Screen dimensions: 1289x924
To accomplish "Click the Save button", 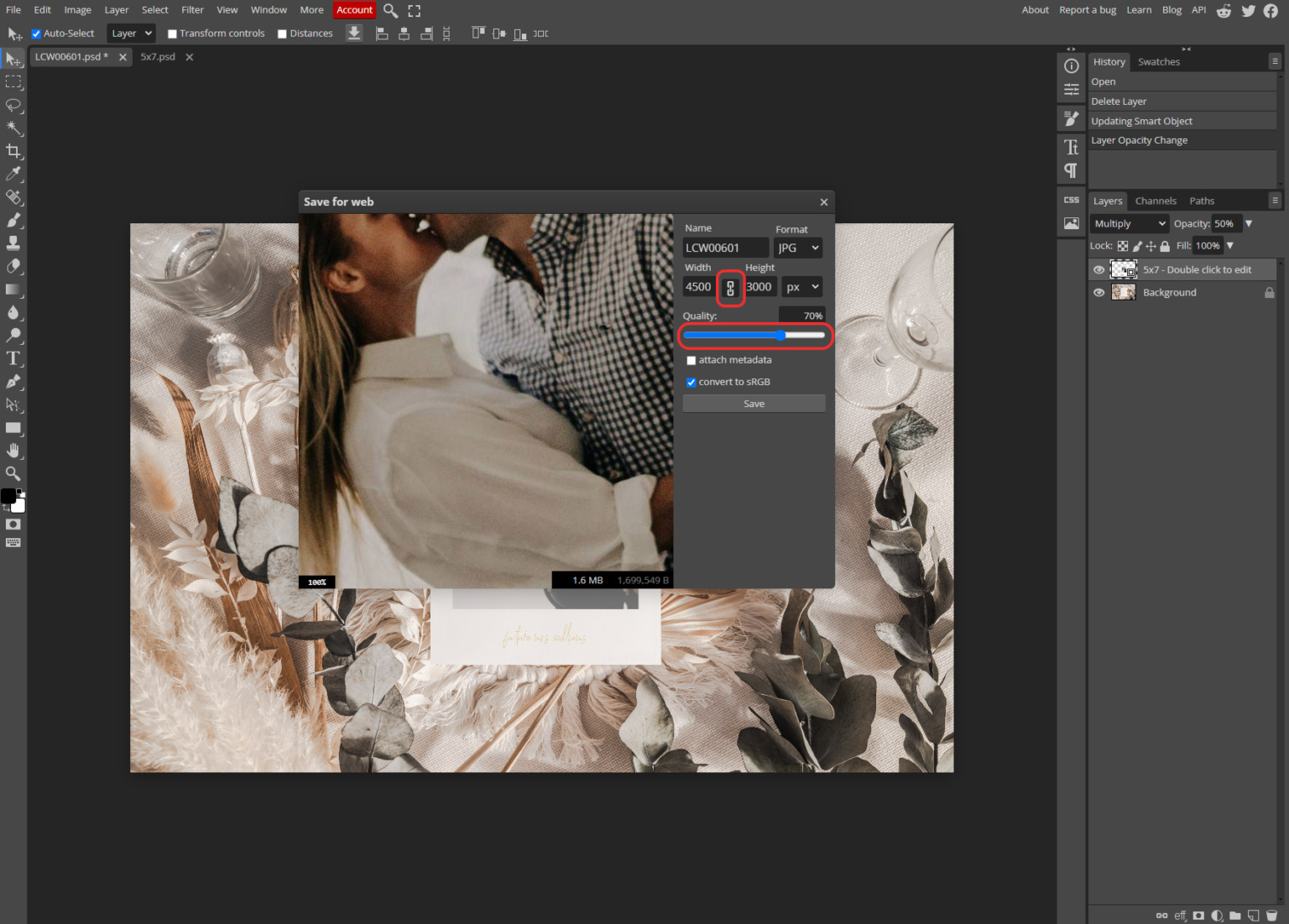I will point(753,403).
